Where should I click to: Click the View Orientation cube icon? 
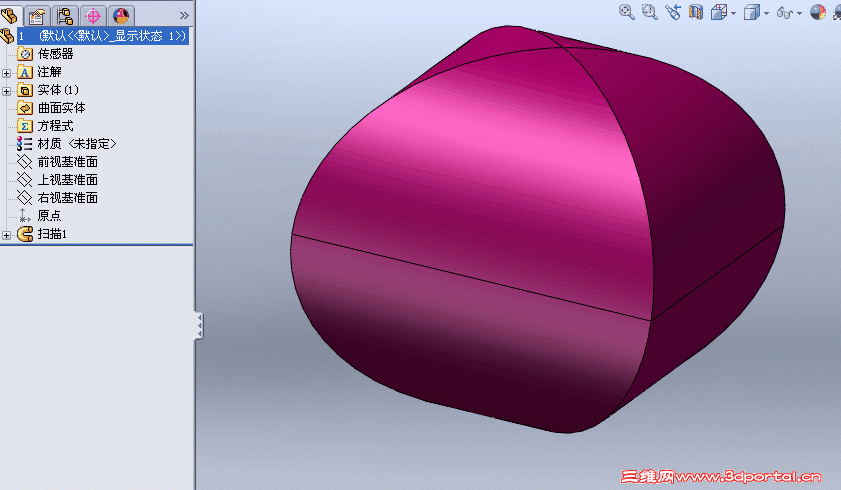[x=719, y=12]
